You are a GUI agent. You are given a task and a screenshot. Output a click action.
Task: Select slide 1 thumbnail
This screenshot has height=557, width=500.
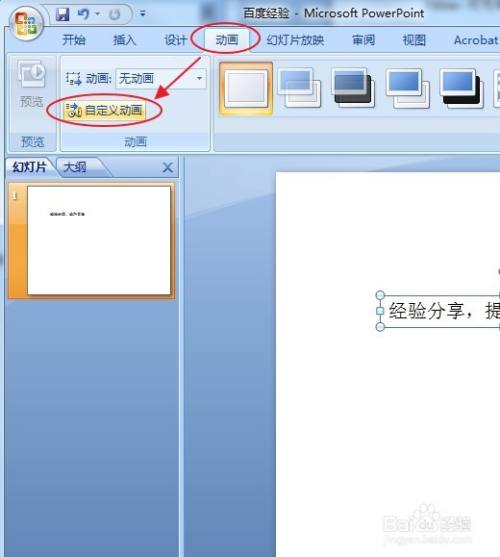click(x=99, y=240)
